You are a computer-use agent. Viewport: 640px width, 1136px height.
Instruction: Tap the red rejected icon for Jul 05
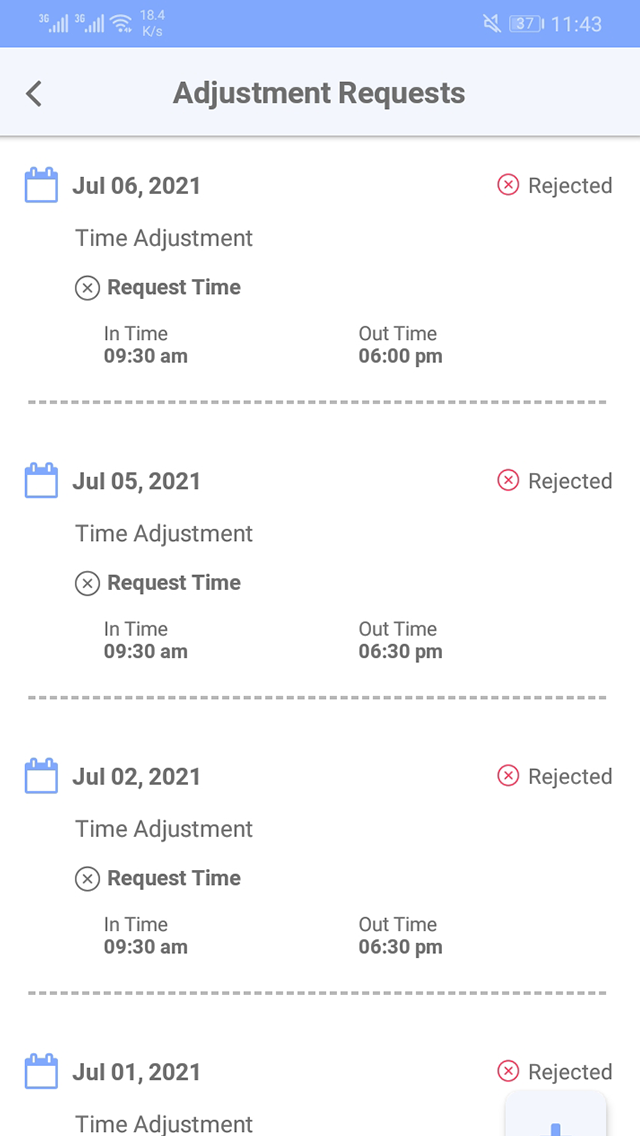pos(508,480)
